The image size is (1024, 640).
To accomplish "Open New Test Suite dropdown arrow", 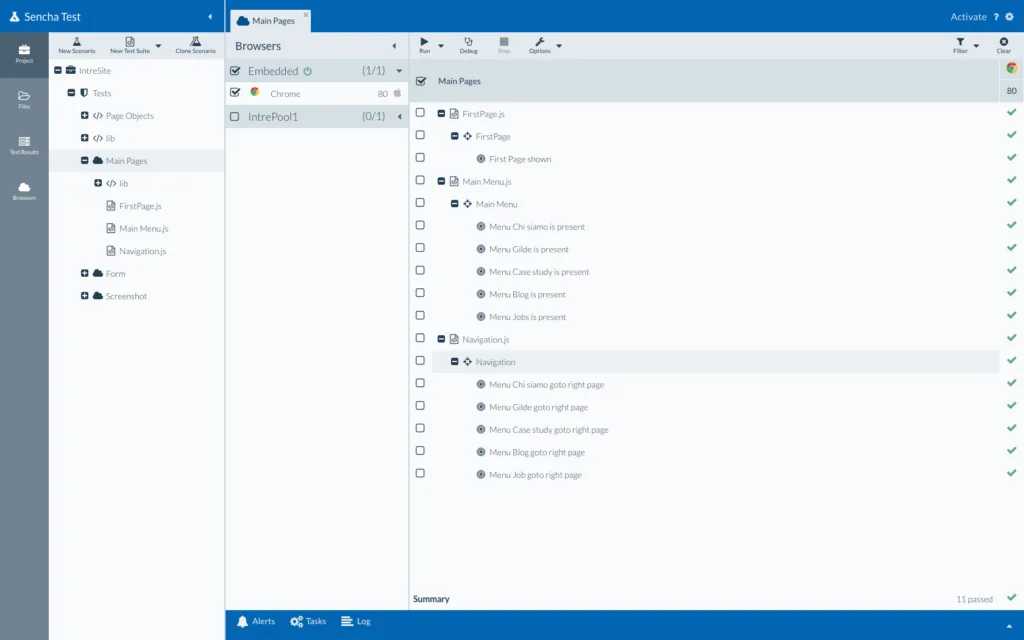I will point(158,46).
